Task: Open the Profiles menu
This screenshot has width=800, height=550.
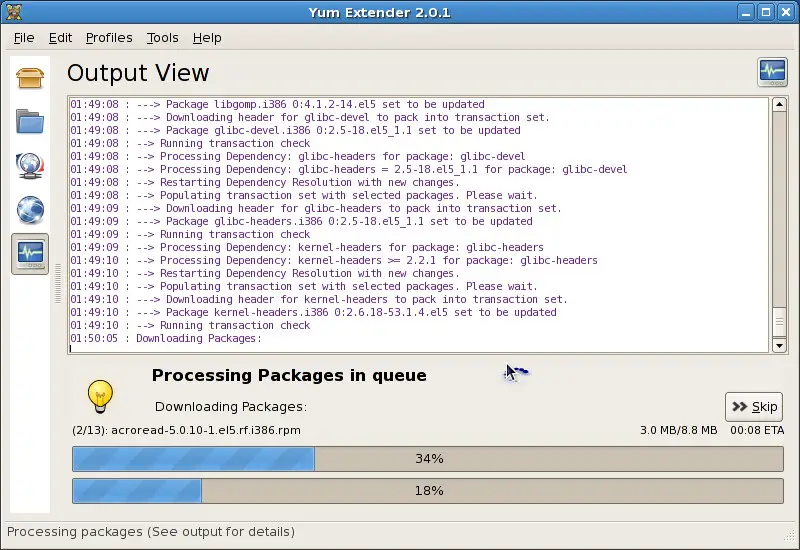Action: (x=109, y=38)
